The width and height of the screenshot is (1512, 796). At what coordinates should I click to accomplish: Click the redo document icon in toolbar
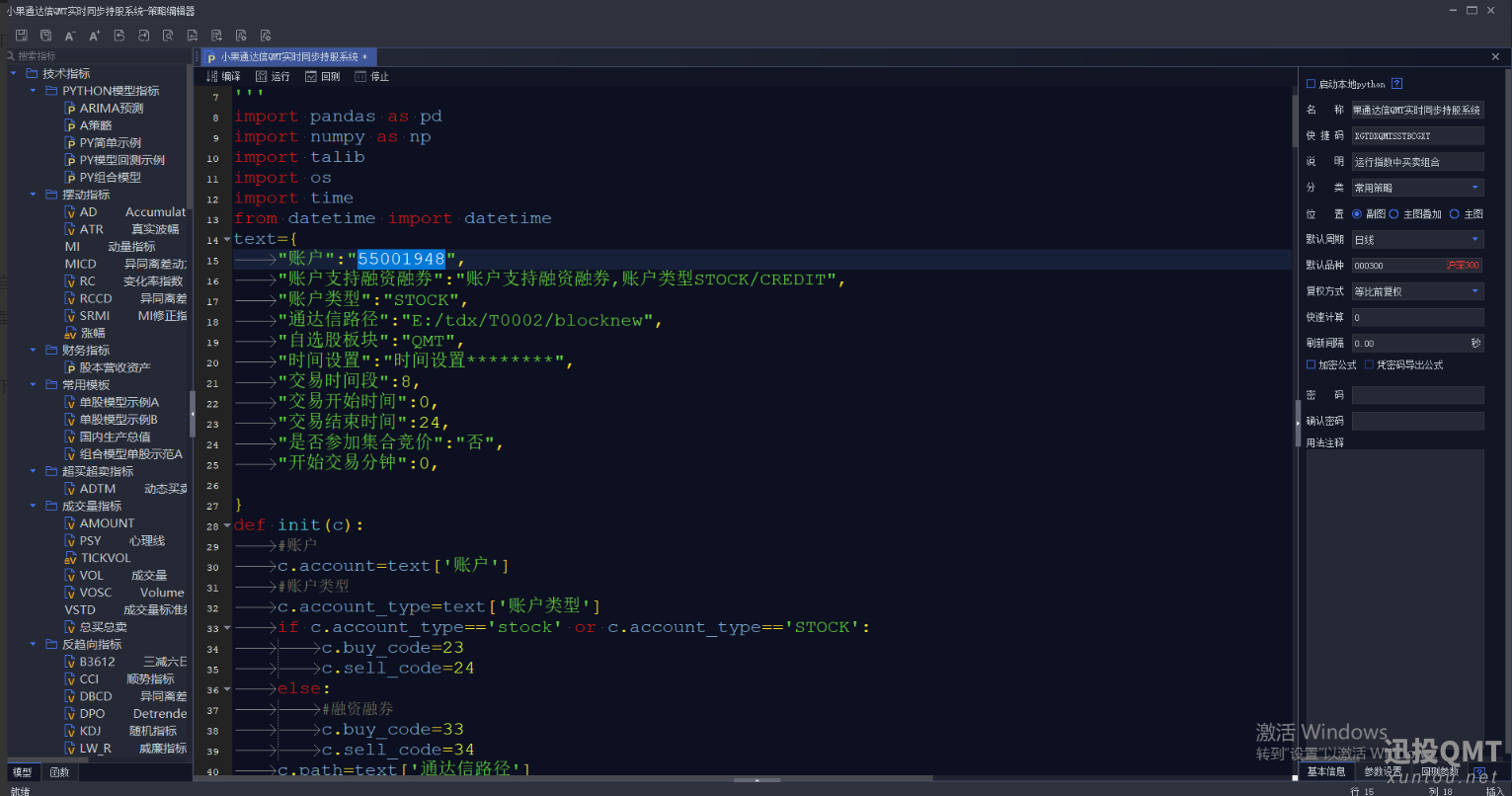click(143, 36)
